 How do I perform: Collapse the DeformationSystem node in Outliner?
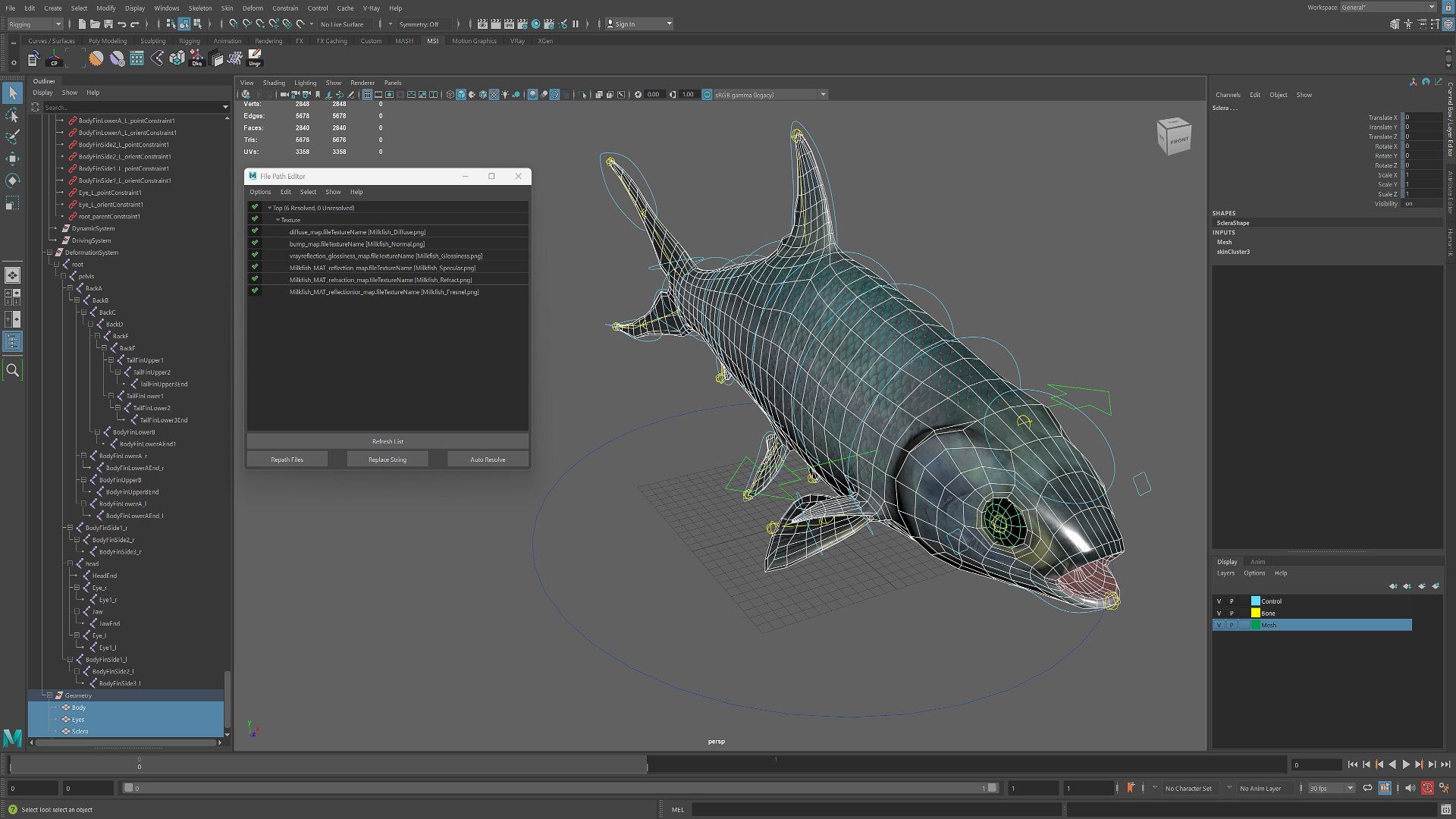49,253
